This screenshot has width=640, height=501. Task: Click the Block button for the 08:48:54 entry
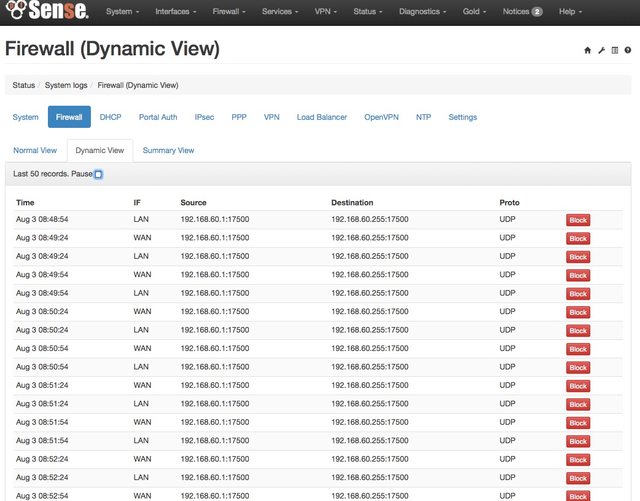578,219
